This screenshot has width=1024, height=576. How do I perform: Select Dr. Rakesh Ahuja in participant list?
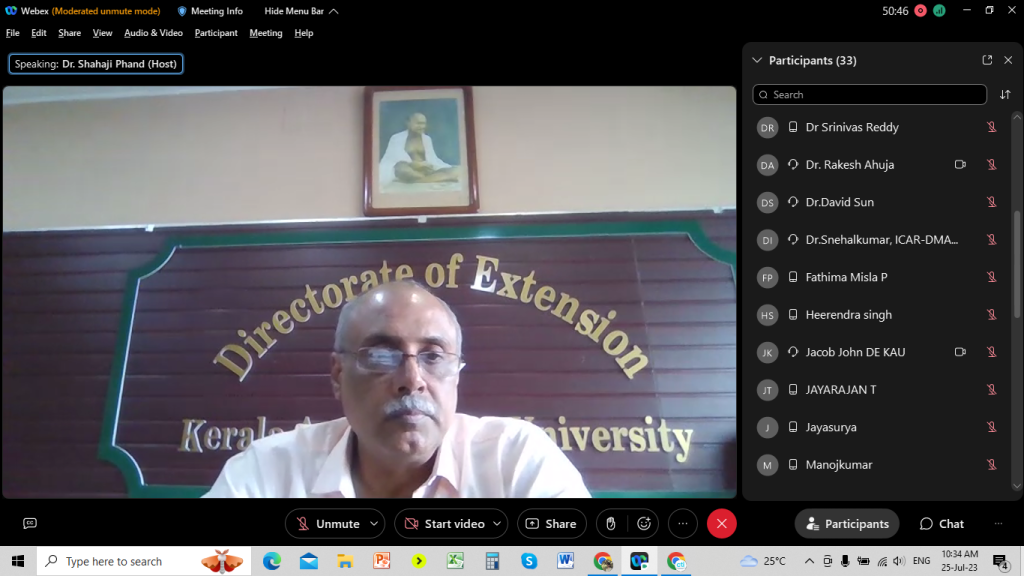878,165
